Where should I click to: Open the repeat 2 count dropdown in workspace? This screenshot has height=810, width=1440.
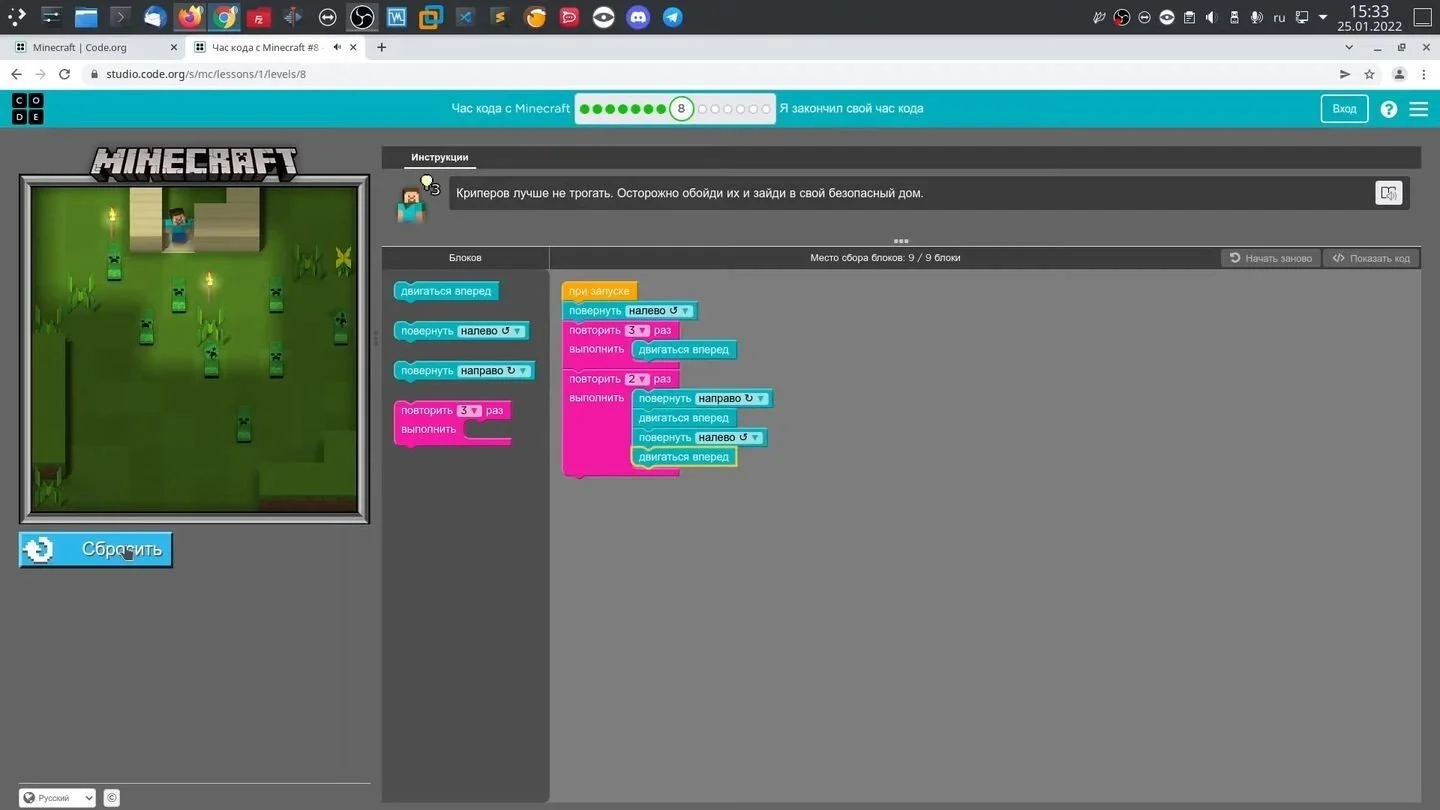pyautogui.click(x=637, y=379)
